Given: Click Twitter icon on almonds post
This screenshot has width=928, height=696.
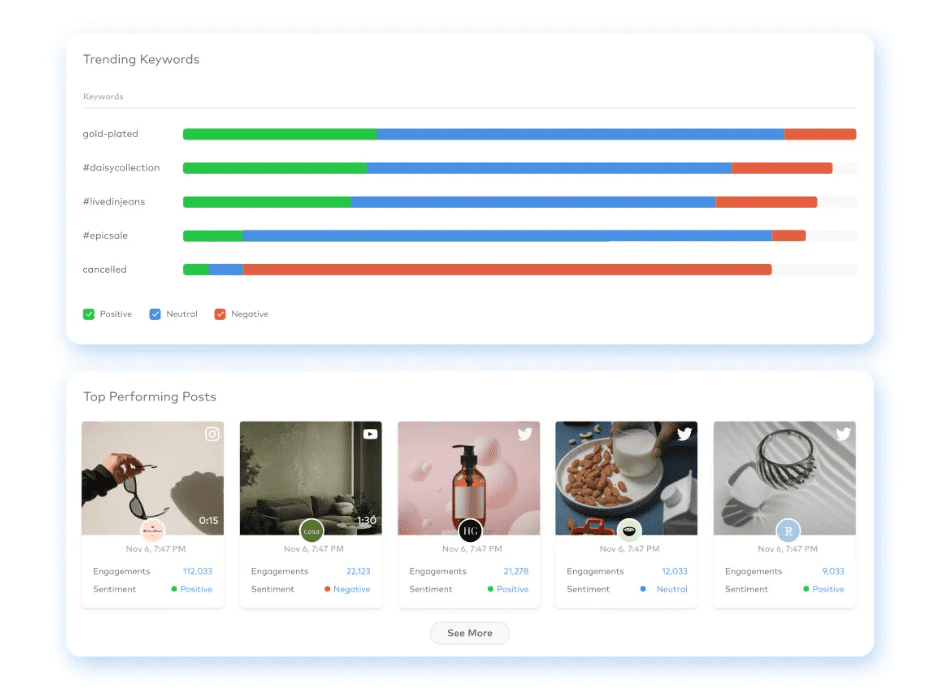Looking at the screenshot, I should (684, 434).
